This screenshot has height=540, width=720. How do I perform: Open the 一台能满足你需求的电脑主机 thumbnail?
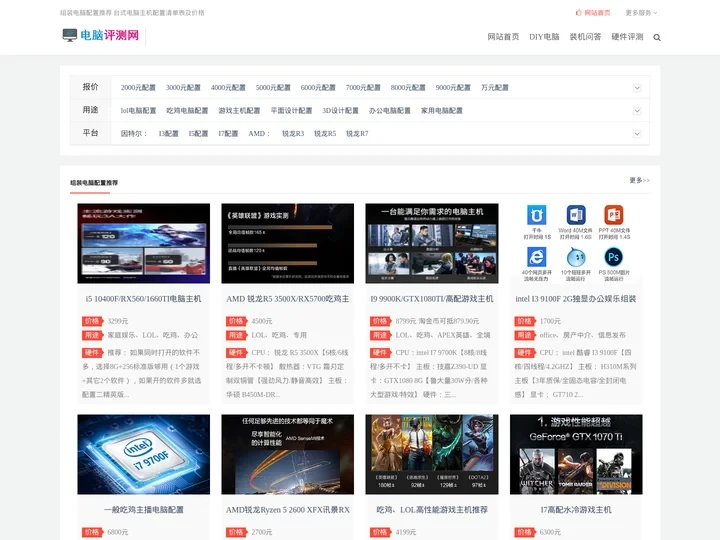432,243
